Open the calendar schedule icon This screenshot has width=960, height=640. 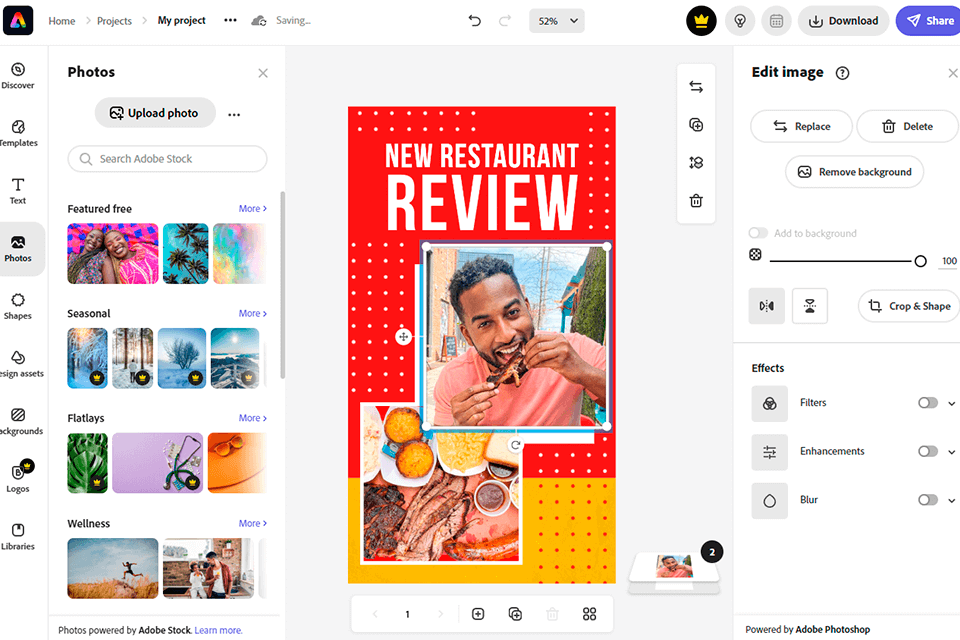coord(776,21)
